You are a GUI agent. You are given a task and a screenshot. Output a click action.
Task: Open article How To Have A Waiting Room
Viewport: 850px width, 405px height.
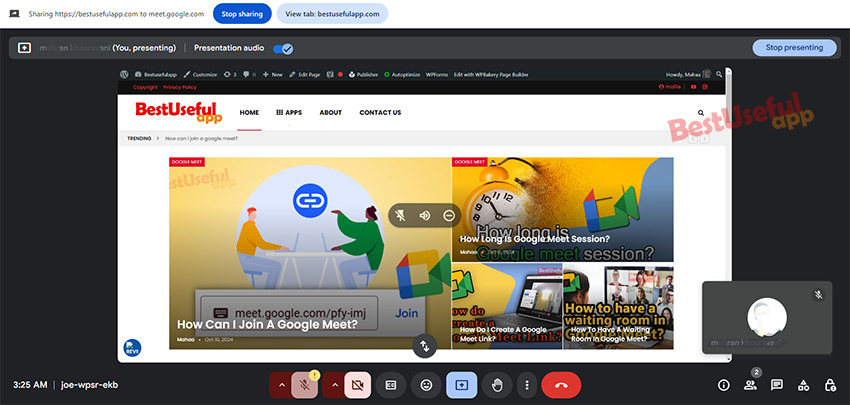point(610,333)
